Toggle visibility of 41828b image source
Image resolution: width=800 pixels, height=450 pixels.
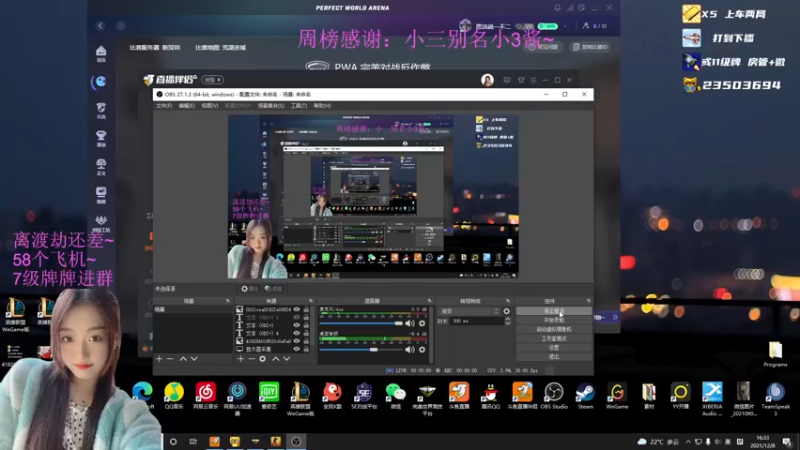296,341
